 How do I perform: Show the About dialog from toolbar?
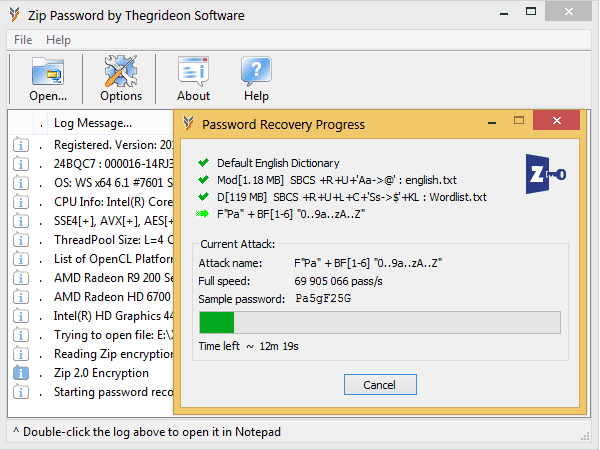(x=193, y=79)
